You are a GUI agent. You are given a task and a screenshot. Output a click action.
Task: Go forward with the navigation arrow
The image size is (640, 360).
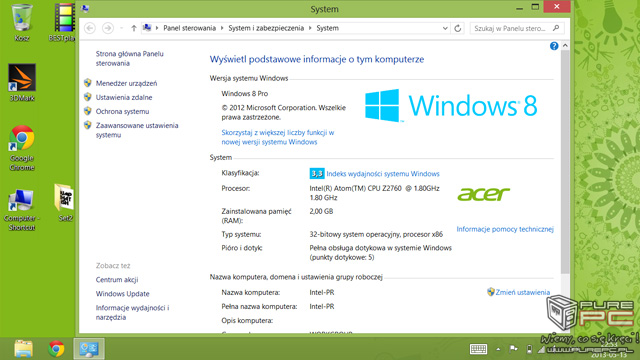[108, 28]
